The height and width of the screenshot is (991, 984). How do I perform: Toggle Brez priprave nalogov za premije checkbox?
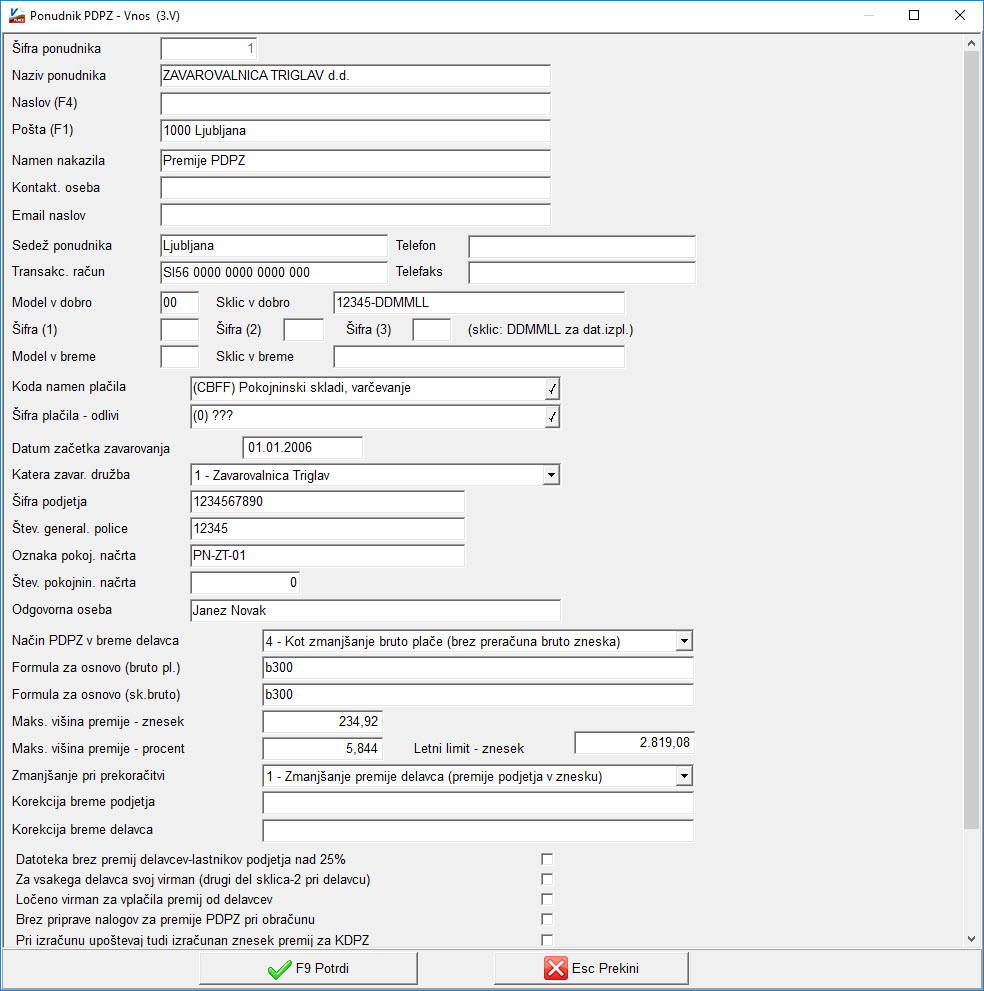547,919
